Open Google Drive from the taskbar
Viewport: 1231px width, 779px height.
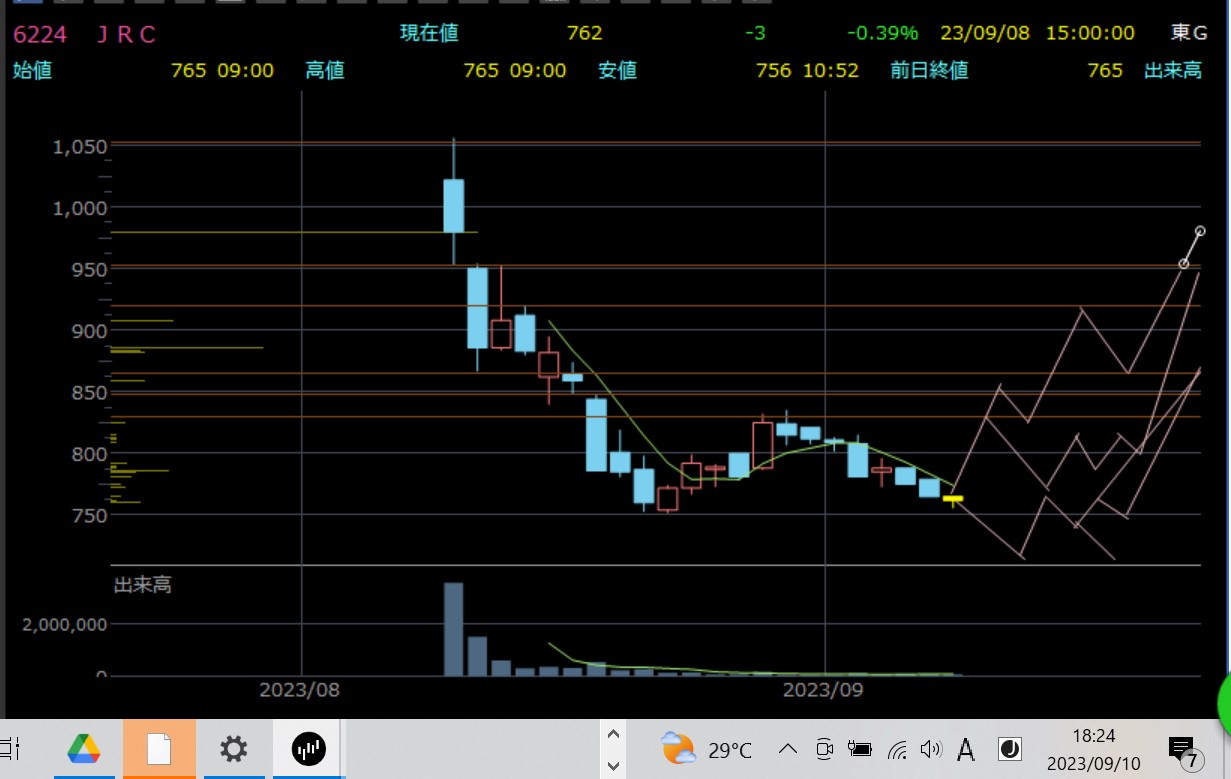click(x=84, y=748)
